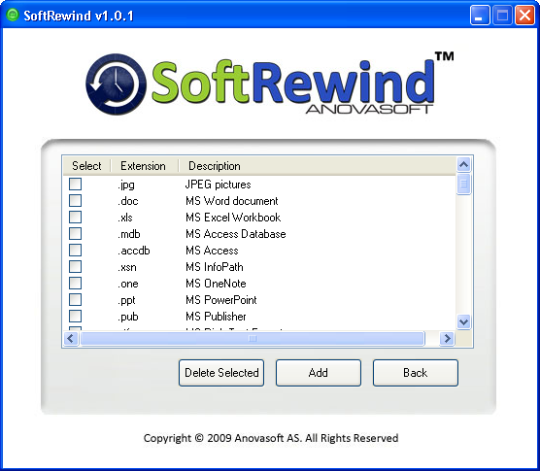Screen dimensions: 540x471
Task: Click the '.one' extension text
Action: point(128,284)
